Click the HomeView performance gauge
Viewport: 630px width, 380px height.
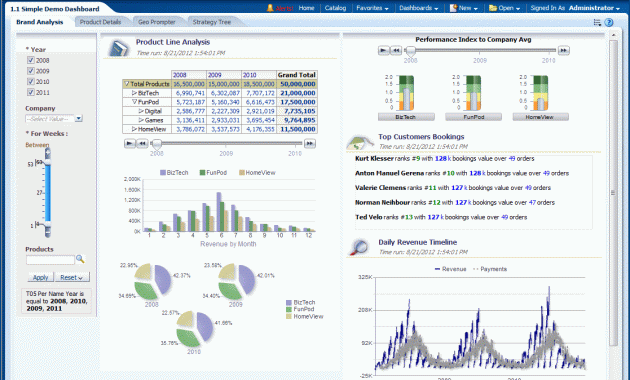(x=540, y=93)
